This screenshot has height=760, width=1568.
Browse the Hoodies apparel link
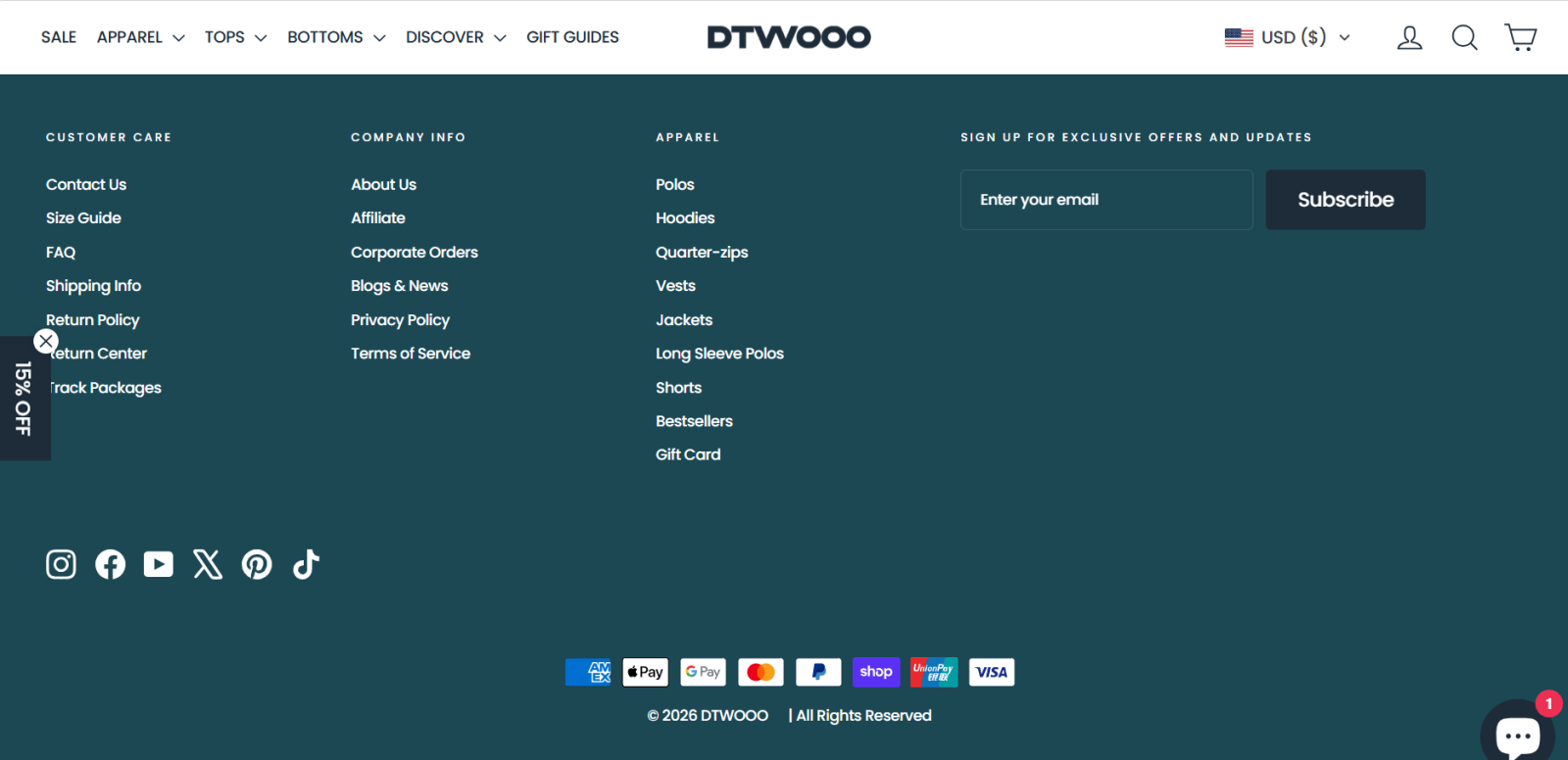click(x=685, y=217)
